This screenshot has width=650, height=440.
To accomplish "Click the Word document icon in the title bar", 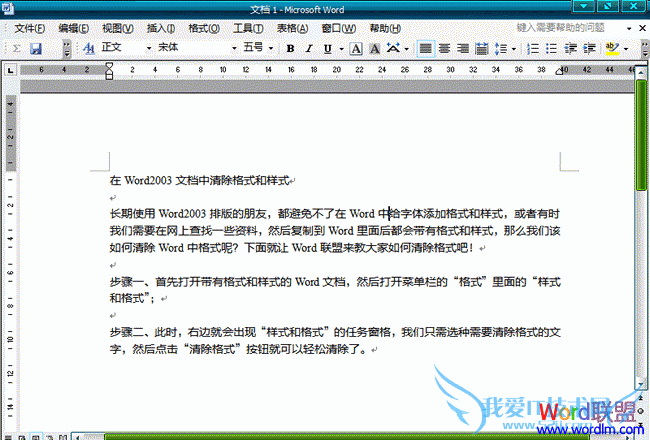I will 8,8.
